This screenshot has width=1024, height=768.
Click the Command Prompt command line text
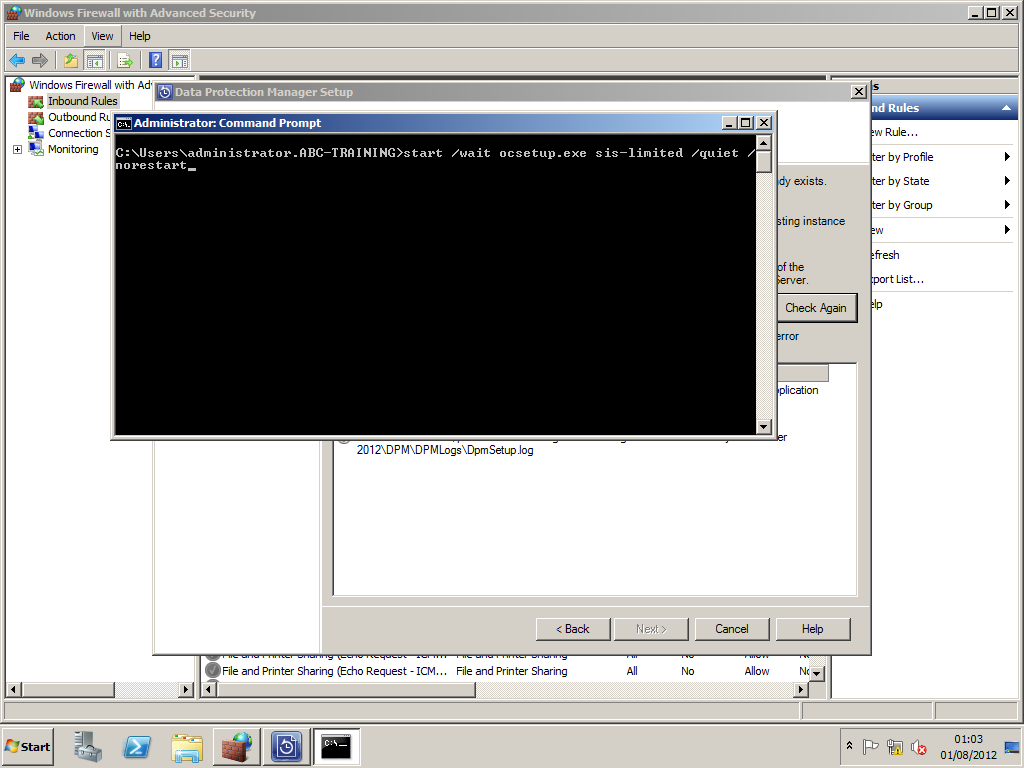[x=435, y=159]
